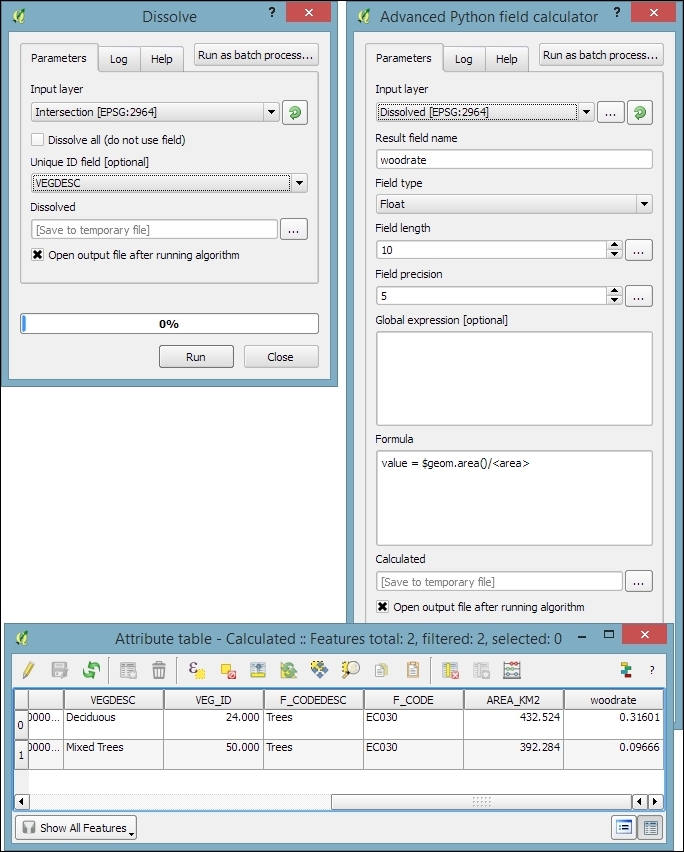
Task: Click ellipsis button beside Field length
Action: [x=639, y=250]
